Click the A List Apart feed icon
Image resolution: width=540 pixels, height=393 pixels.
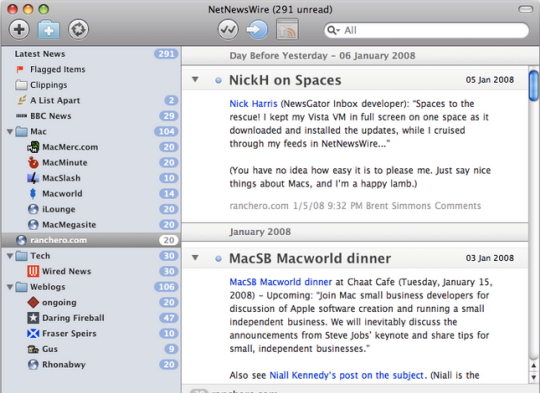(22, 100)
